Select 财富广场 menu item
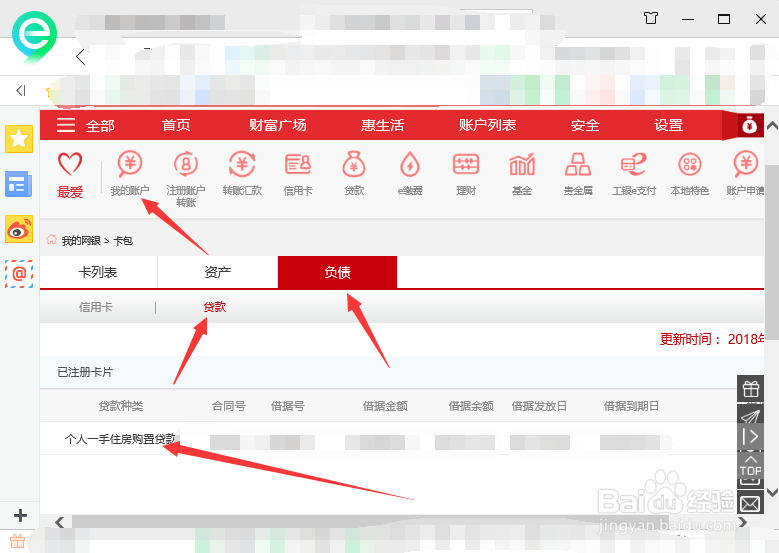The width and height of the screenshot is (779, 553). pyautogui.click(x=278, y=125)
